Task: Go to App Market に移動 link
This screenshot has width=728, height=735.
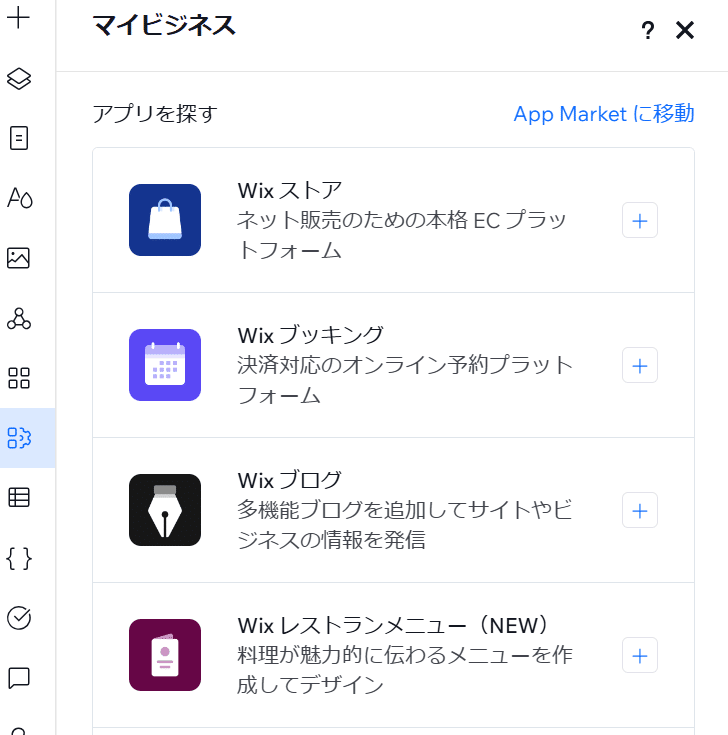Action: (x=604, y=114)
